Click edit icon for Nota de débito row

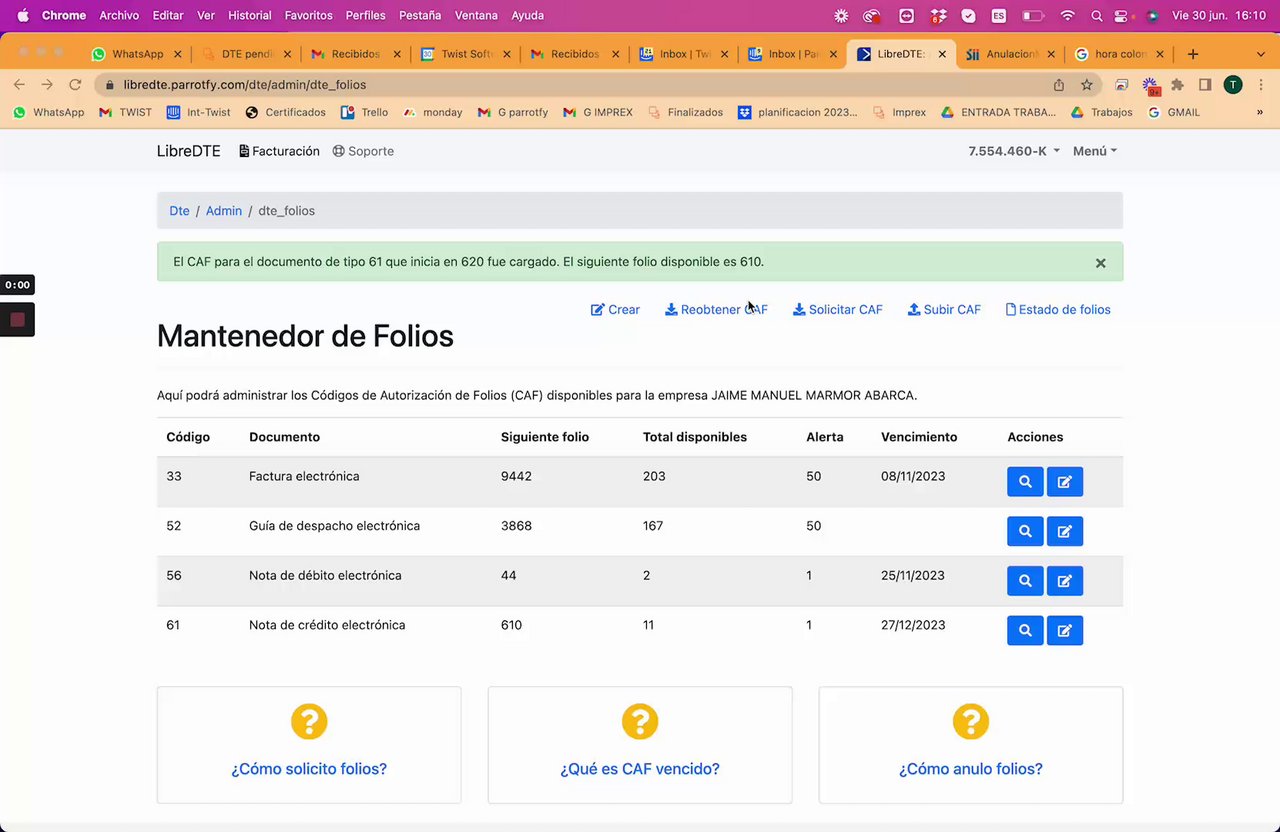coord(1065,581)
